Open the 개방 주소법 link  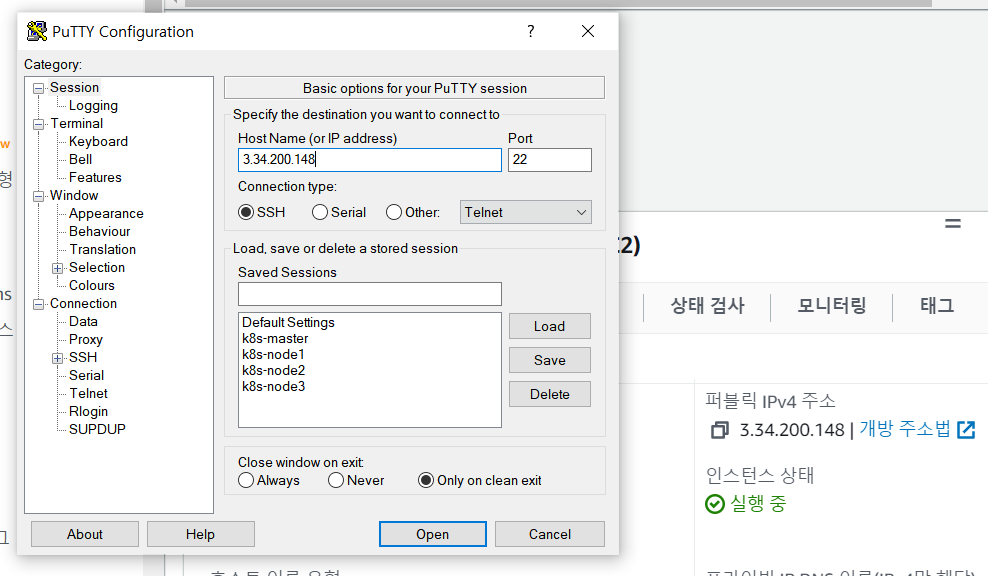pyautogui.click(x=905, y=429)
